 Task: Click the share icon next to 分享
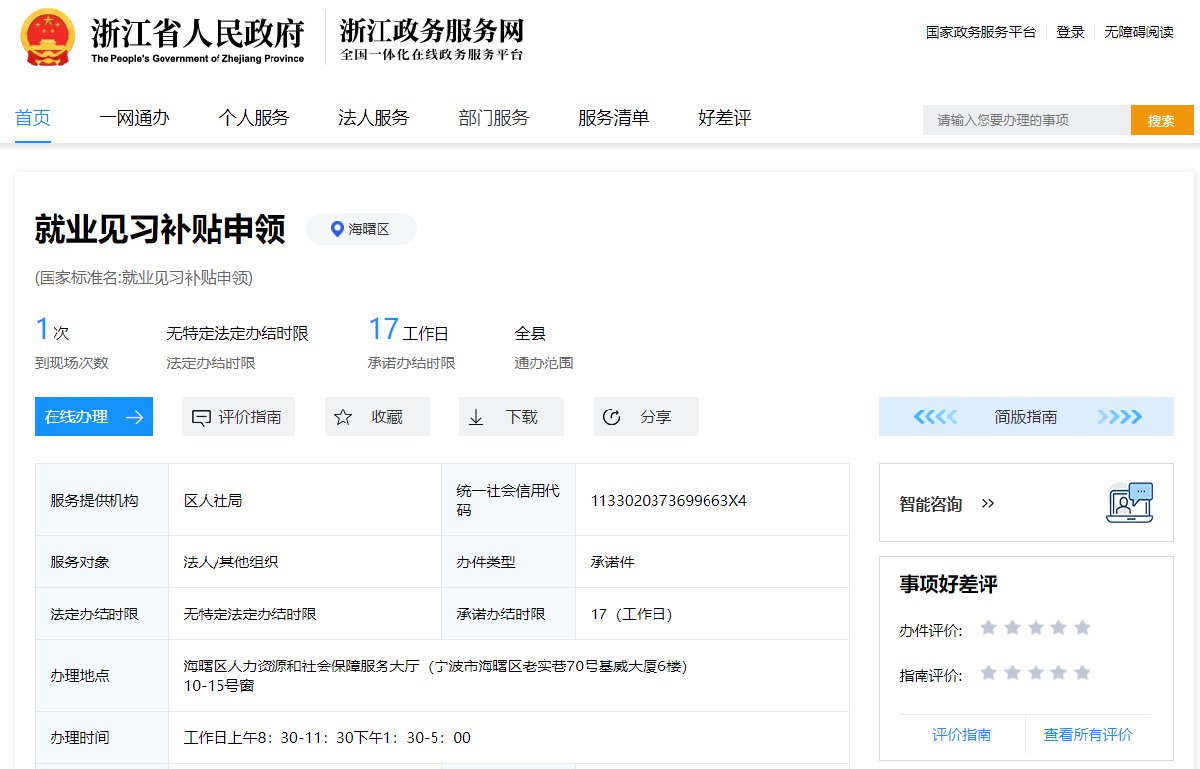pyautogui.click(x=613, y=417)
